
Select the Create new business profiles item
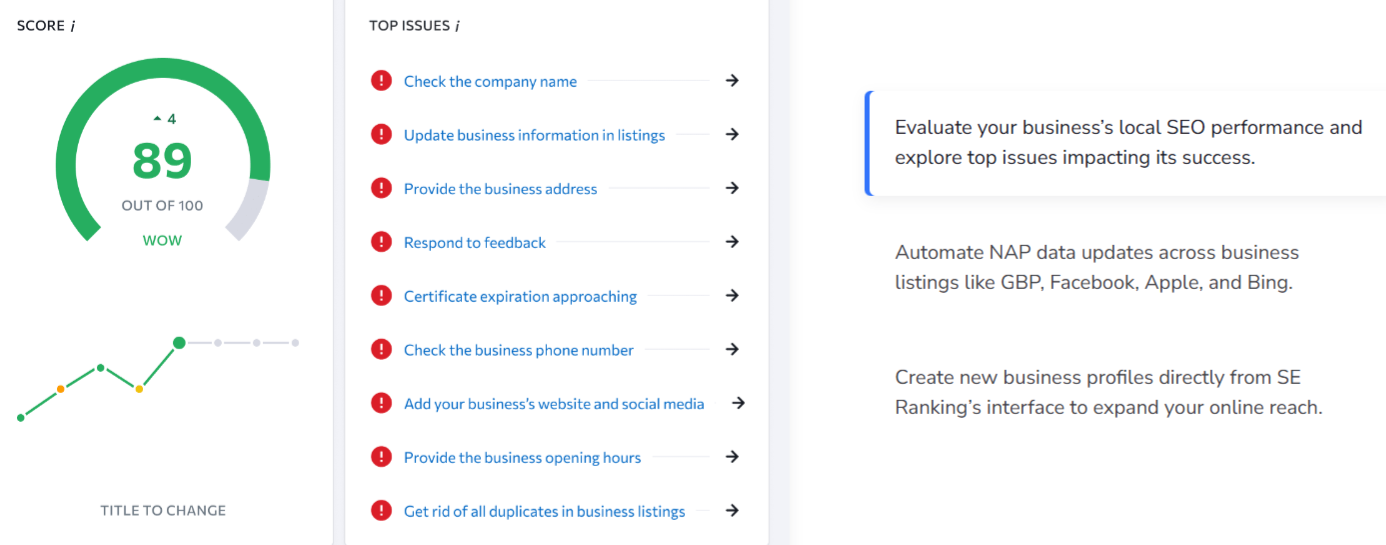tap(1109, 393)
